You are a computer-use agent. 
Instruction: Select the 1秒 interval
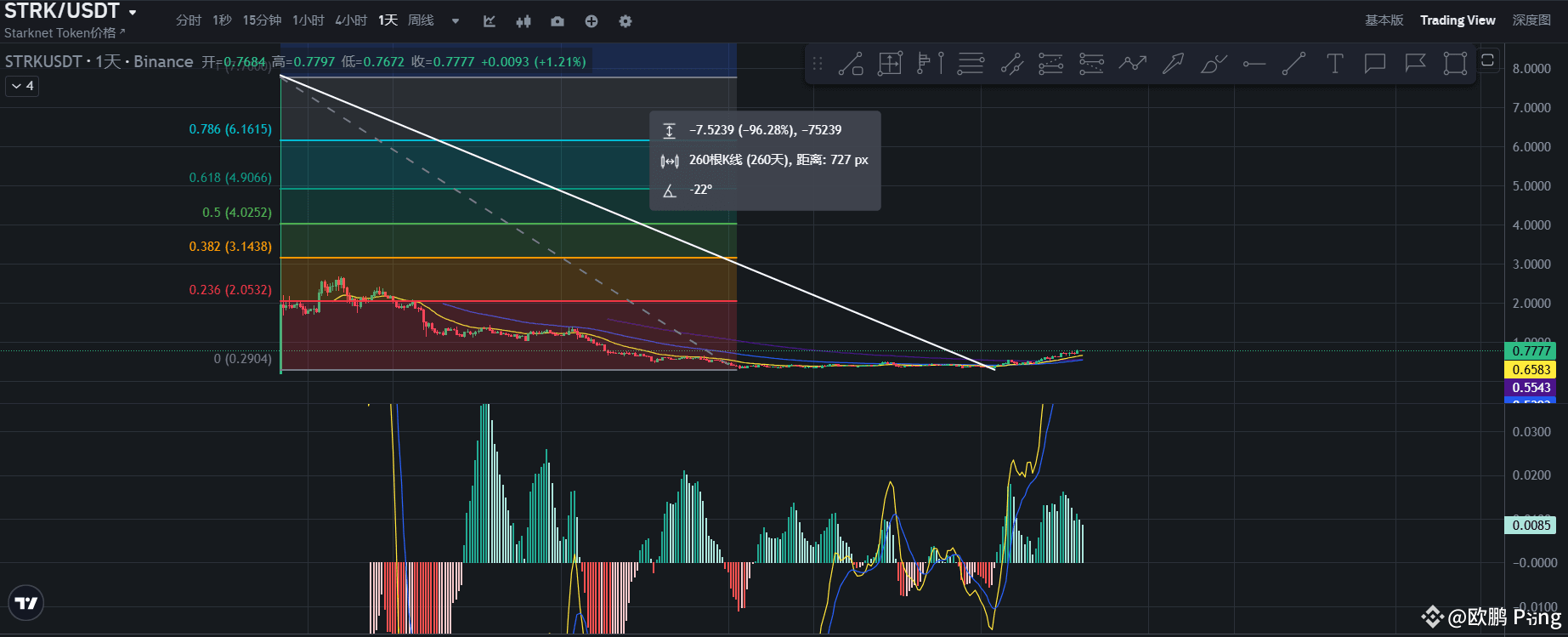(x=222, y=20)
